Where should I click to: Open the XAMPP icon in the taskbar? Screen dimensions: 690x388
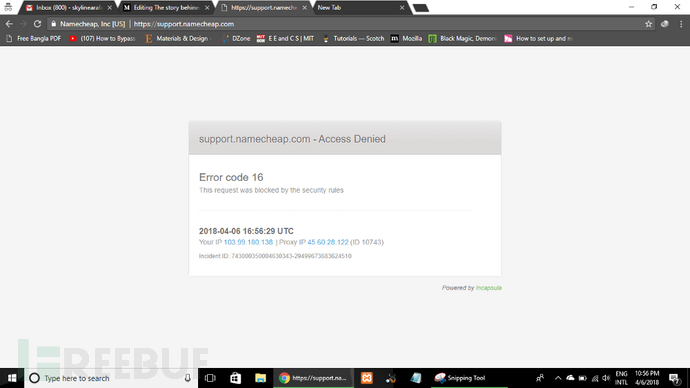click(367, 378)
